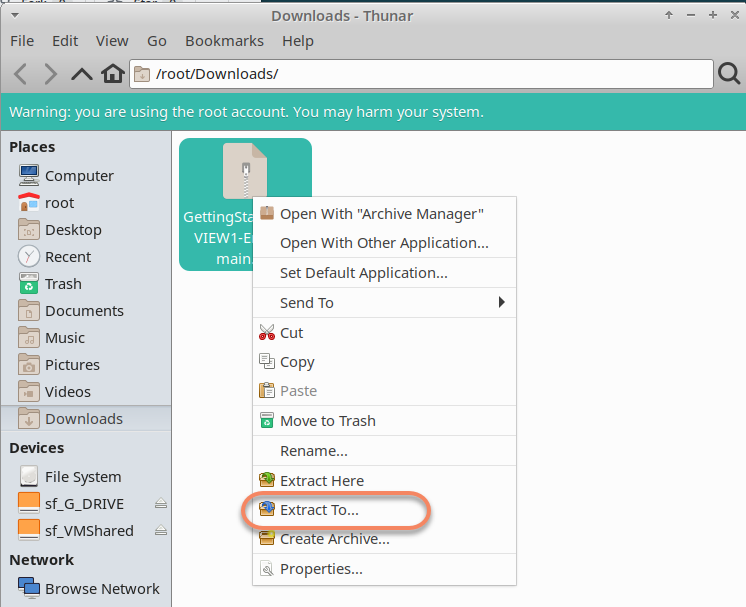
Task: Click the /root/Downloads/ path field
Action: [x=422, y=74]
